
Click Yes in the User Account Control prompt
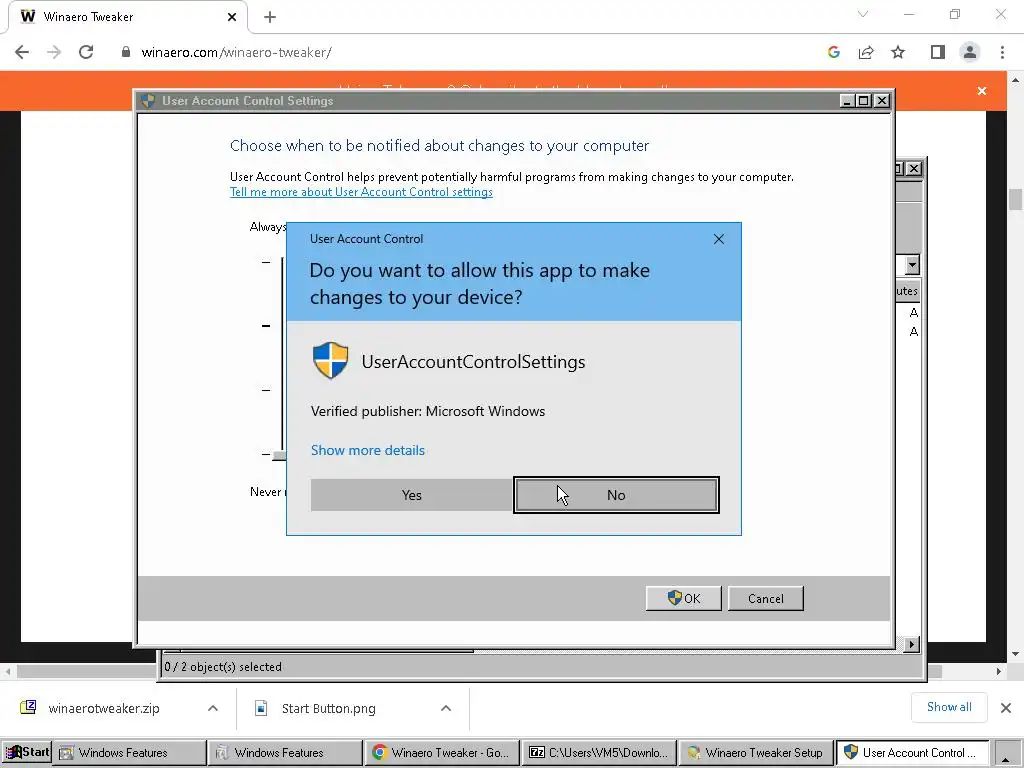tap(411, 495)
